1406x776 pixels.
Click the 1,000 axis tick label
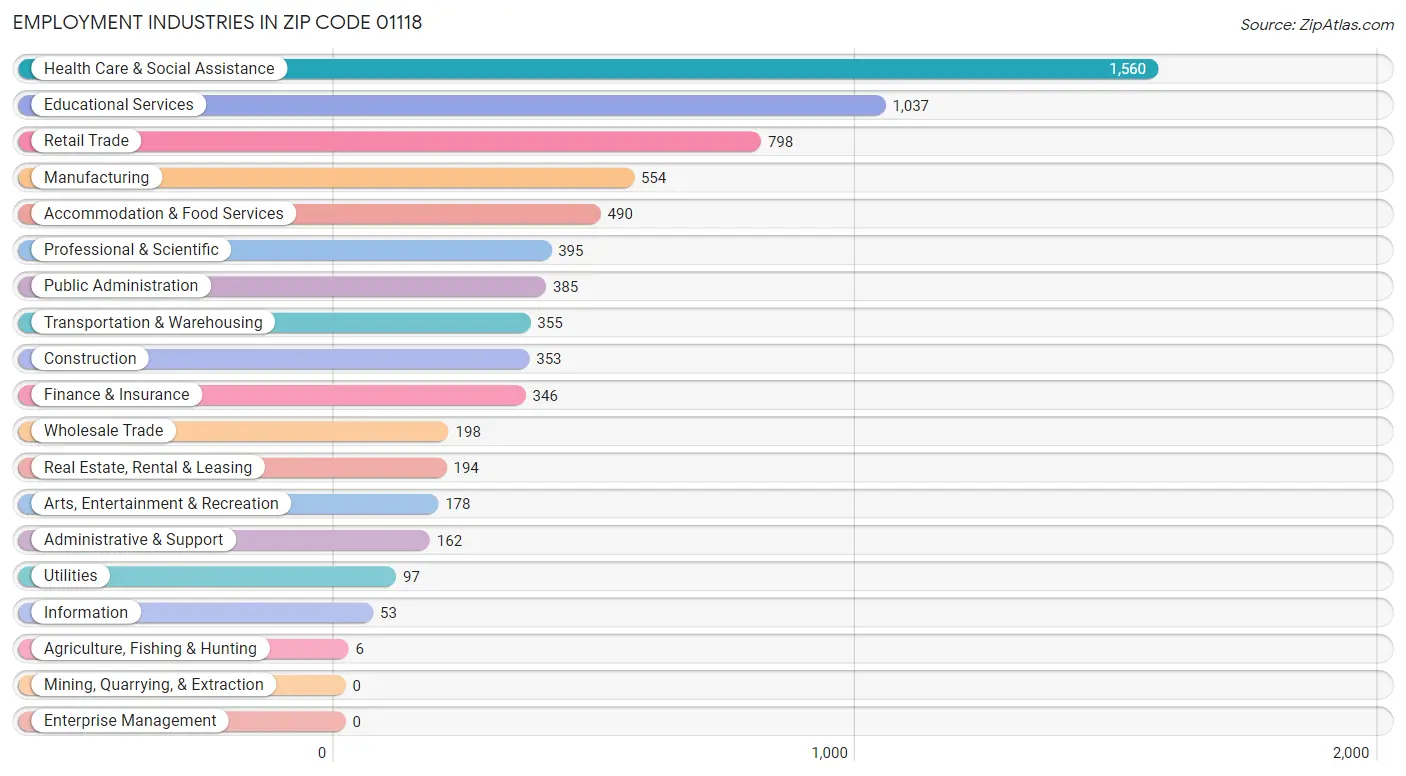[x=830, y=753]
